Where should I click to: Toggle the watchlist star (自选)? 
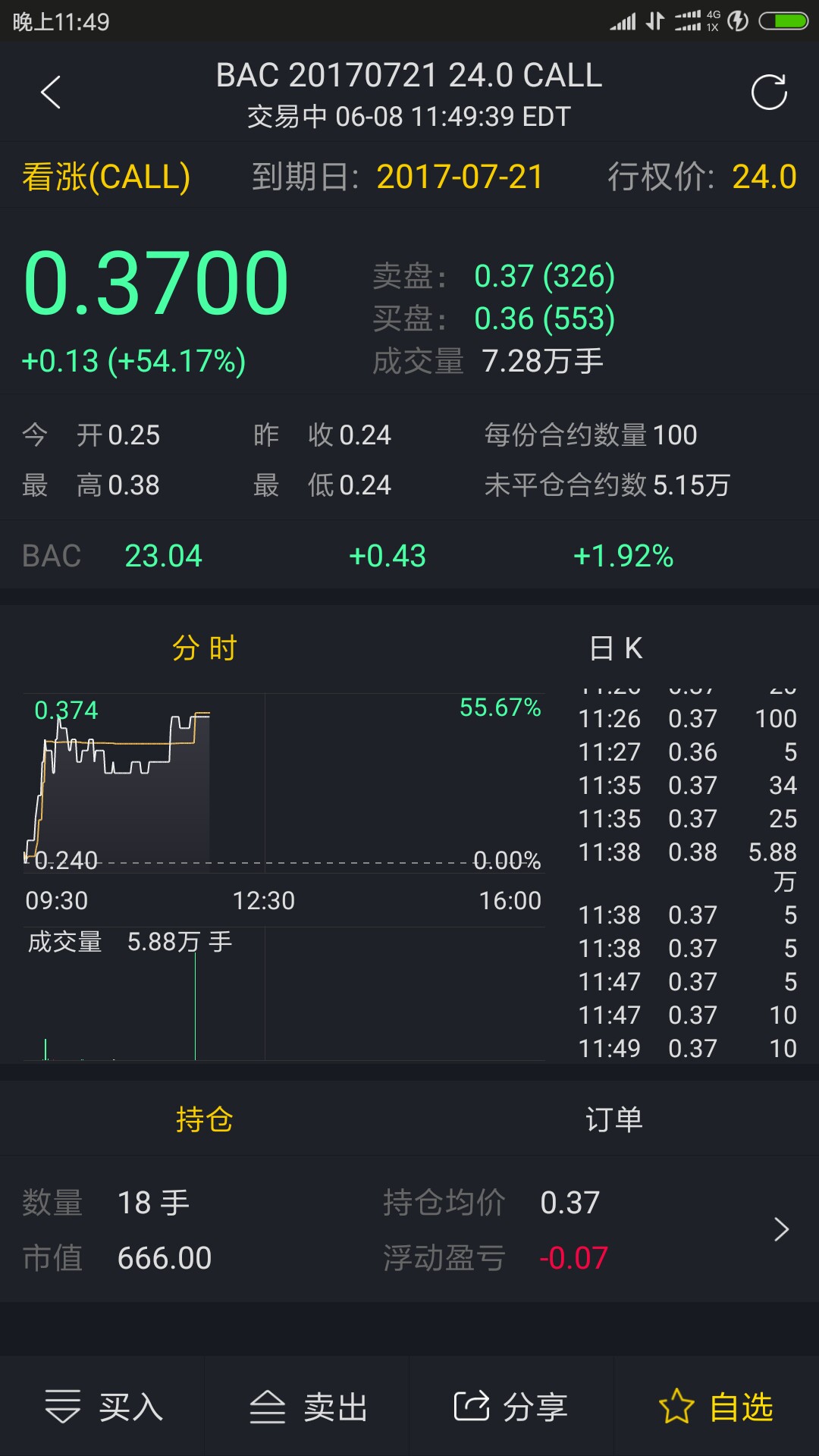tap(676, 1407)
